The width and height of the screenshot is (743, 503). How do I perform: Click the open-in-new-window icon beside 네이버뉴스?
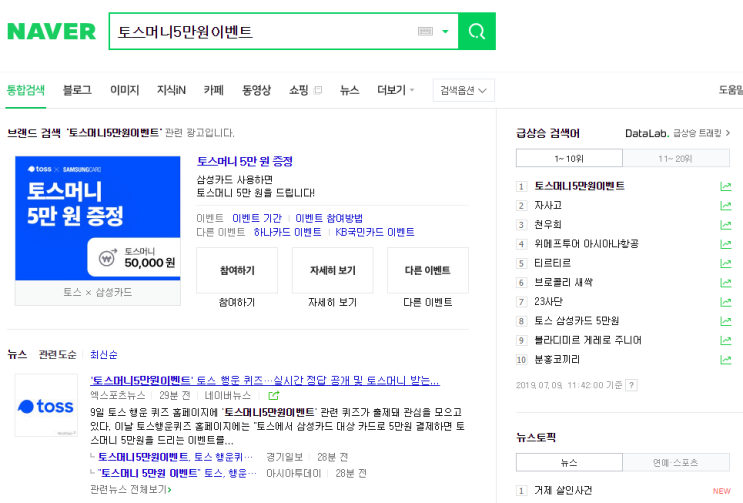click(x=274, y=395)
